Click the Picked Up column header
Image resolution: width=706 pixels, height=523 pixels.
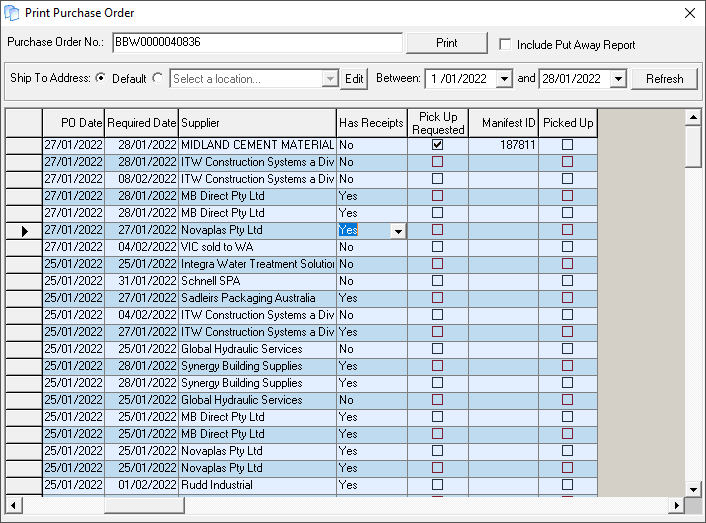pyautogui.click(x=568, y=123)
